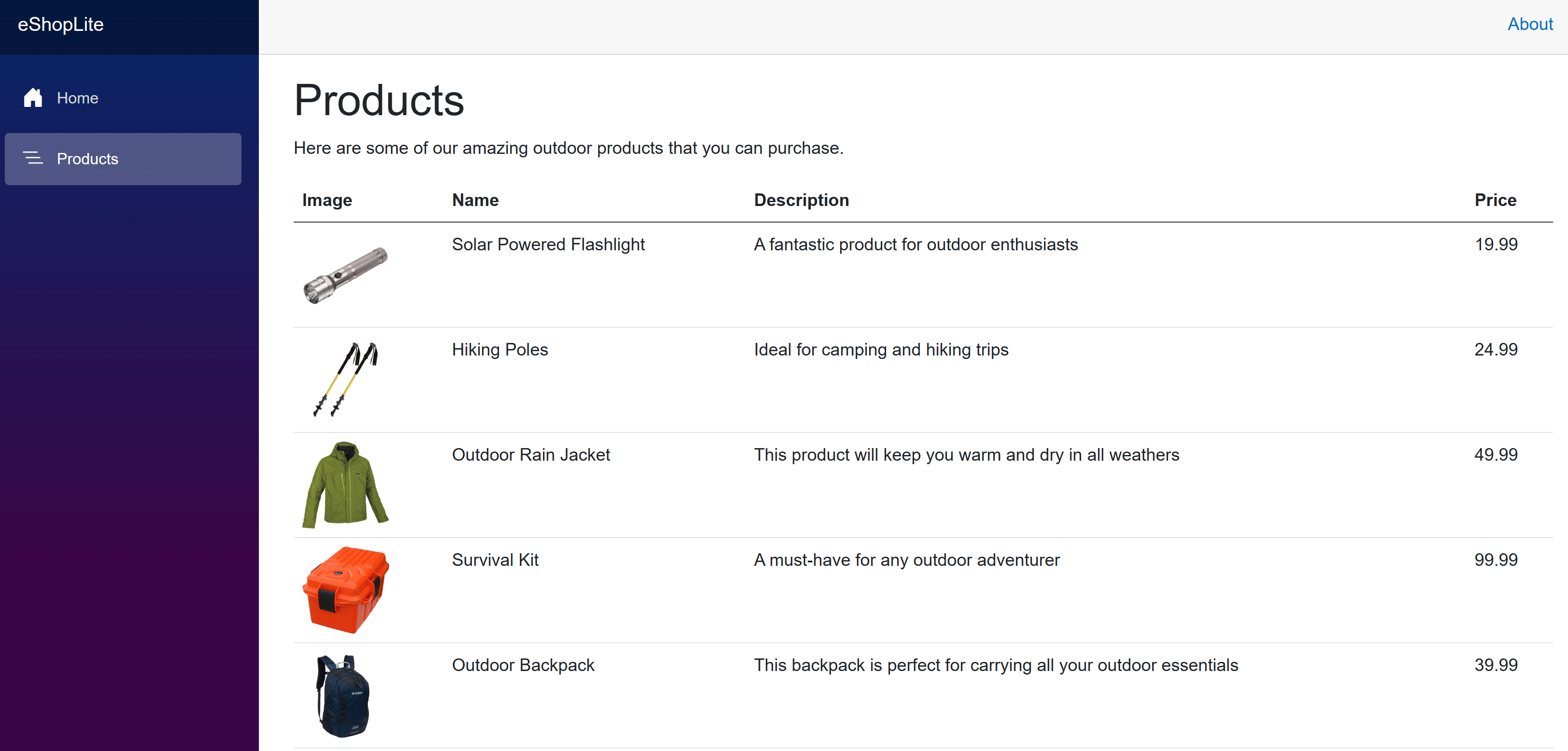
Task: Click the Description column header
Action: (801, 200)
